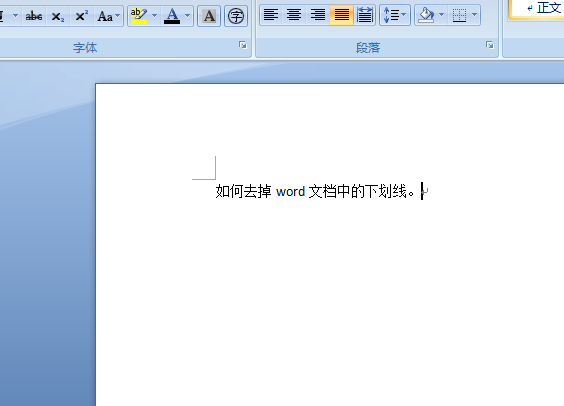Apply superscript formatting
Image resolution: width=564 pixels, height=406 pixels.
[82, 16]
